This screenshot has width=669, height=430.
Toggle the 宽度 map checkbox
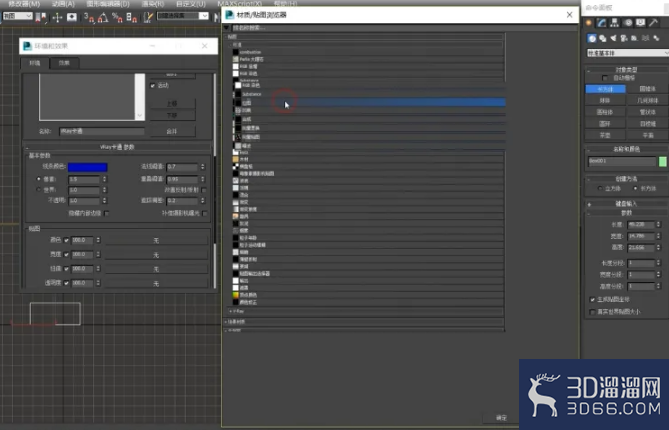tap(67, 255)
